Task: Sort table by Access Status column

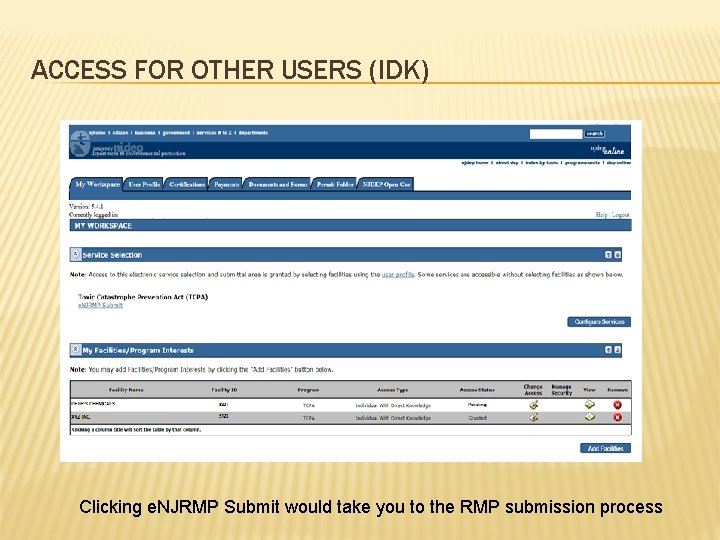Action: tap(477, 390)
